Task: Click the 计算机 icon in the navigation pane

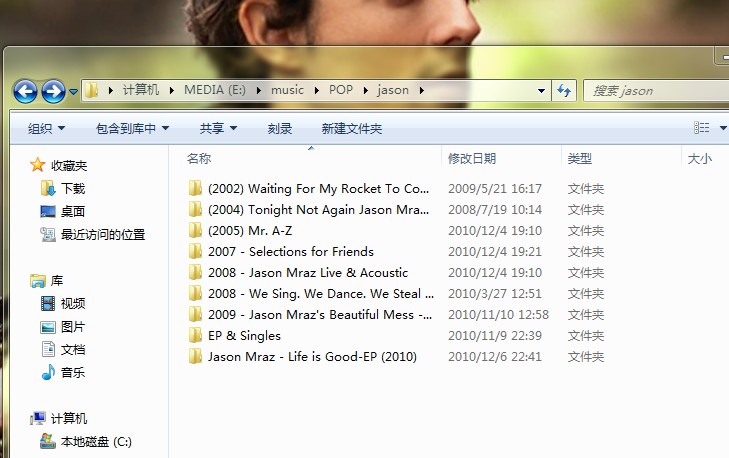Action: click(x=38, y=418)
